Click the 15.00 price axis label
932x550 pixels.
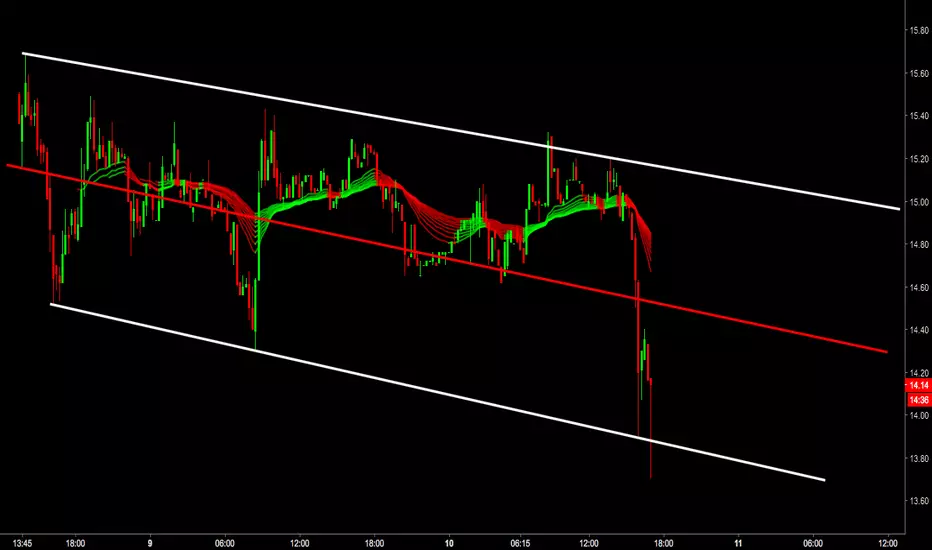tap(919, 202)
